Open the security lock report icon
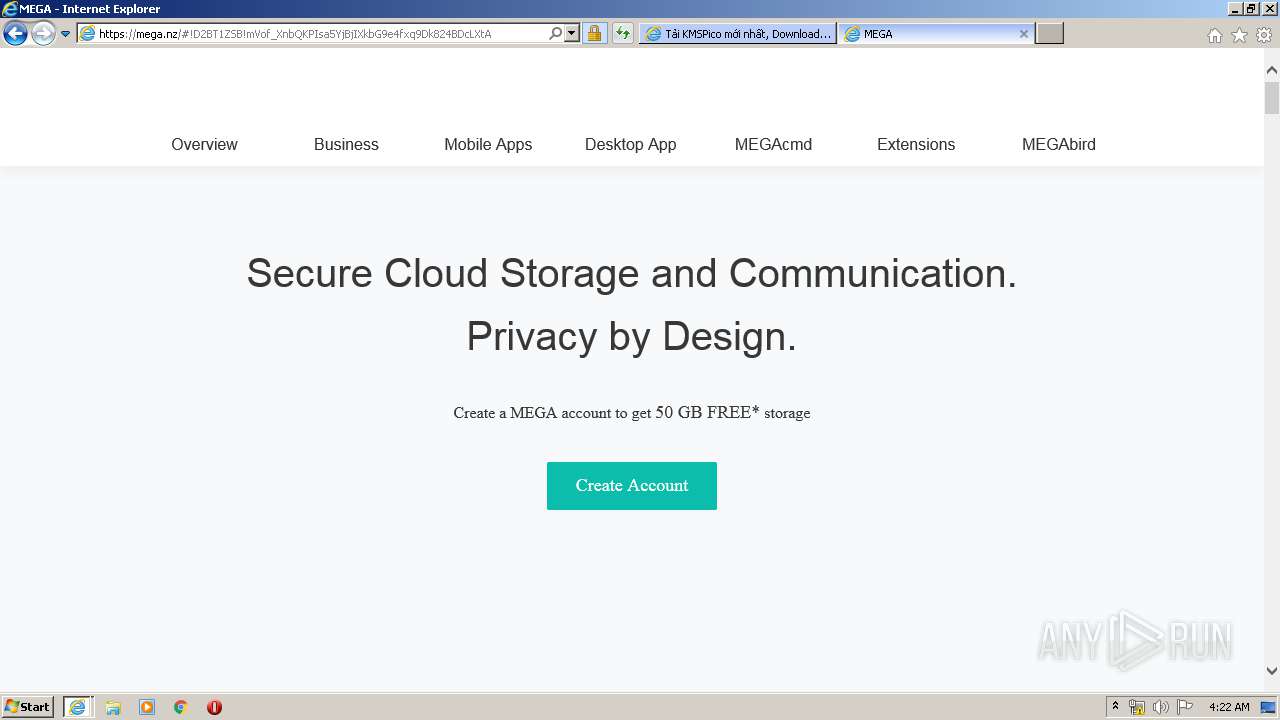This screenshot has height=720, width=1280. point(594,33)
